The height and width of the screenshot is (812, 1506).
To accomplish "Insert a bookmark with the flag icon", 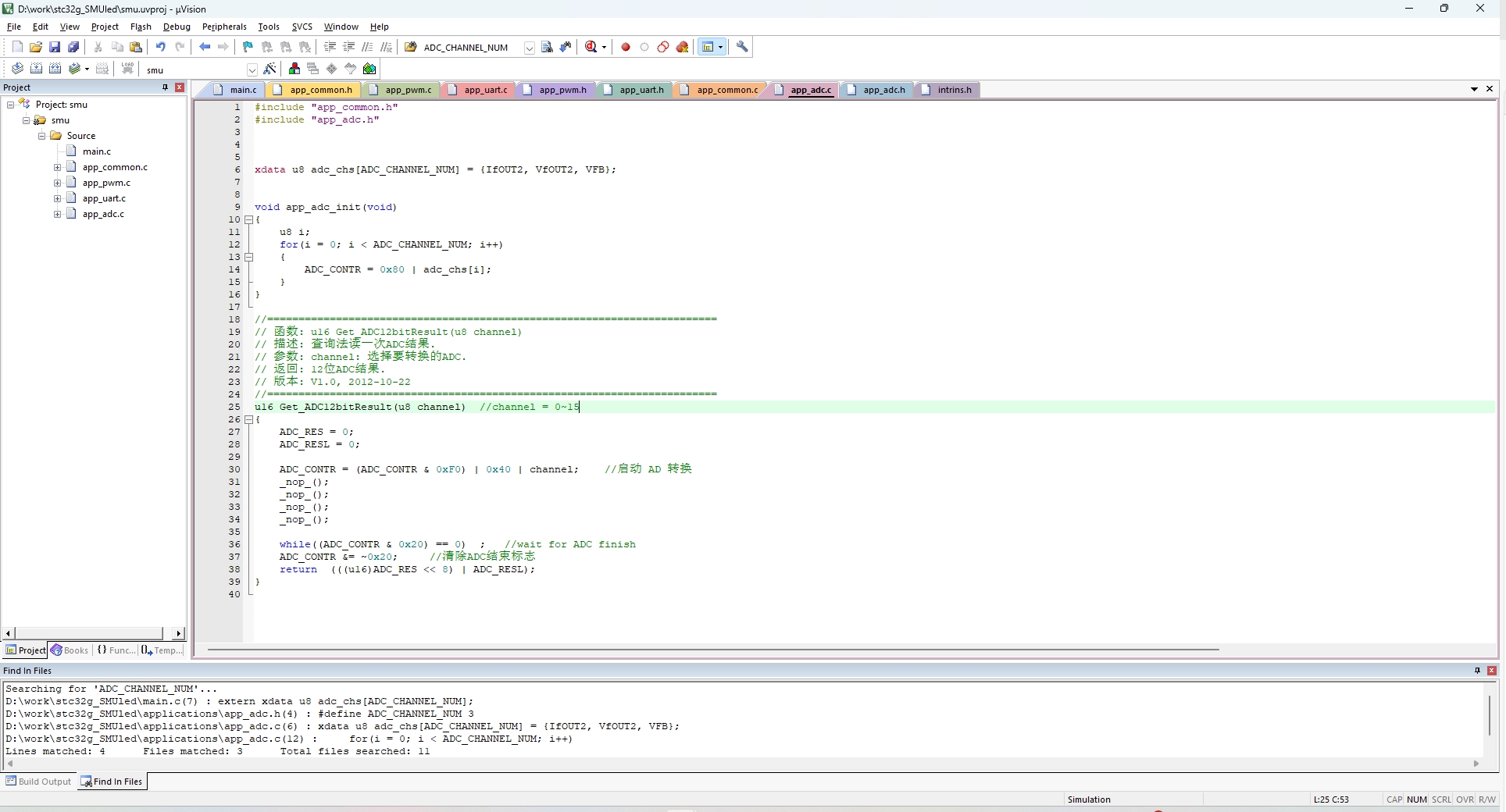I will point(248,47).
